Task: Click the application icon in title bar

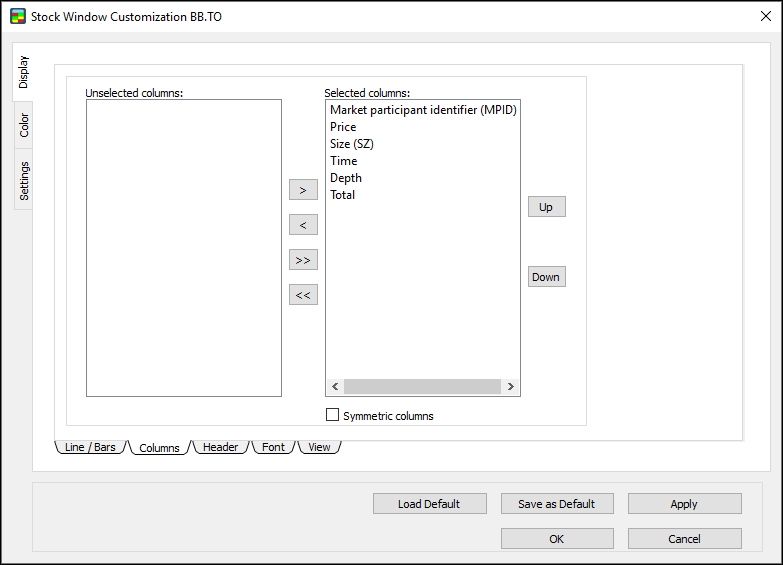Action: coord(17,16)
